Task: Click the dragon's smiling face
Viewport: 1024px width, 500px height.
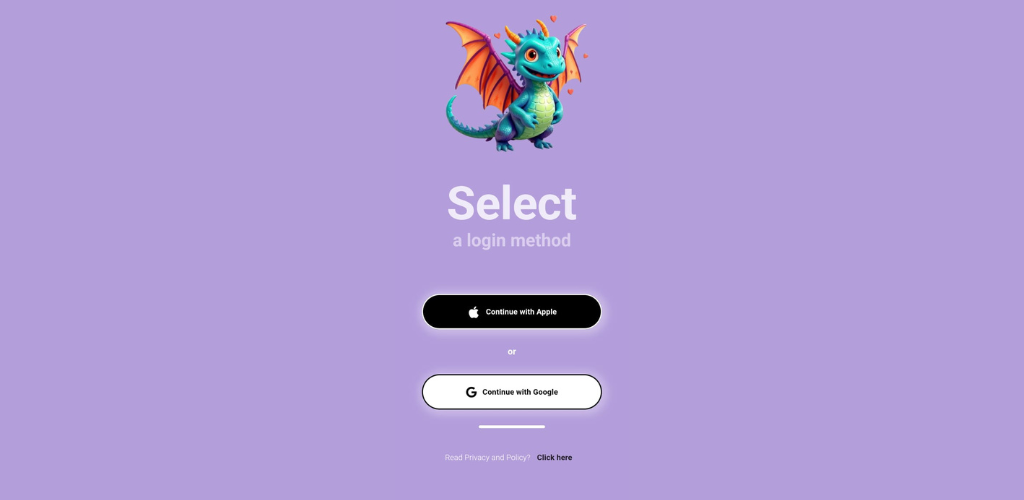Action: (x=541, y=61)
